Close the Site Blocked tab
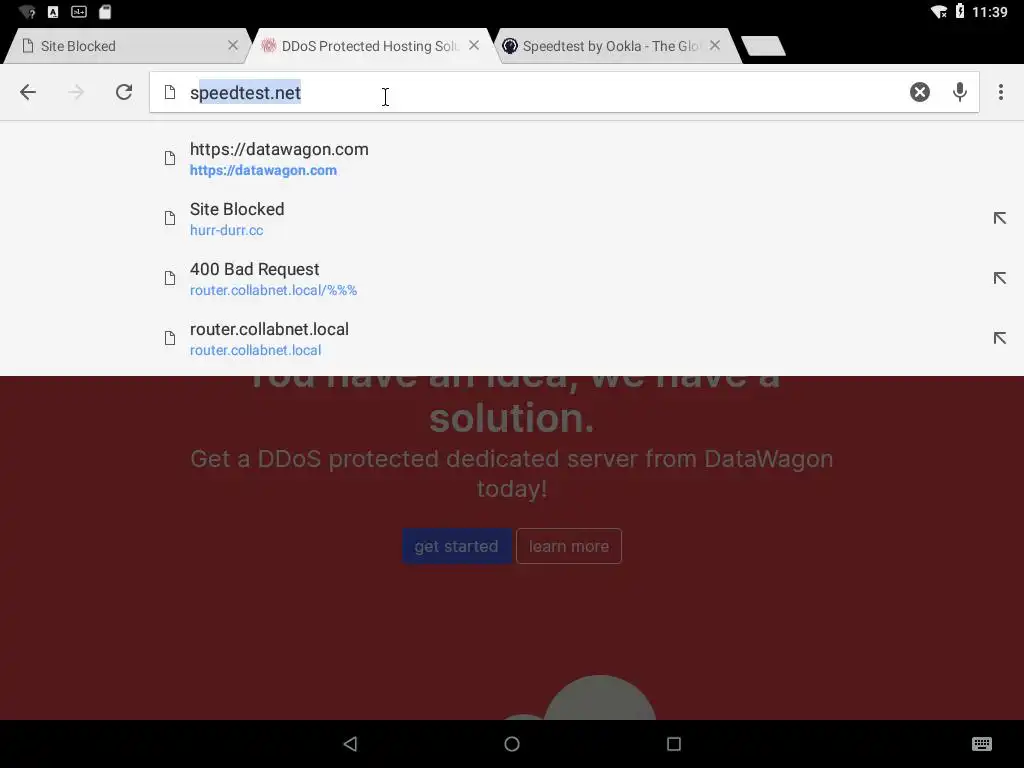The width and height of the screenshot is (1024, 768). point(233,45)
